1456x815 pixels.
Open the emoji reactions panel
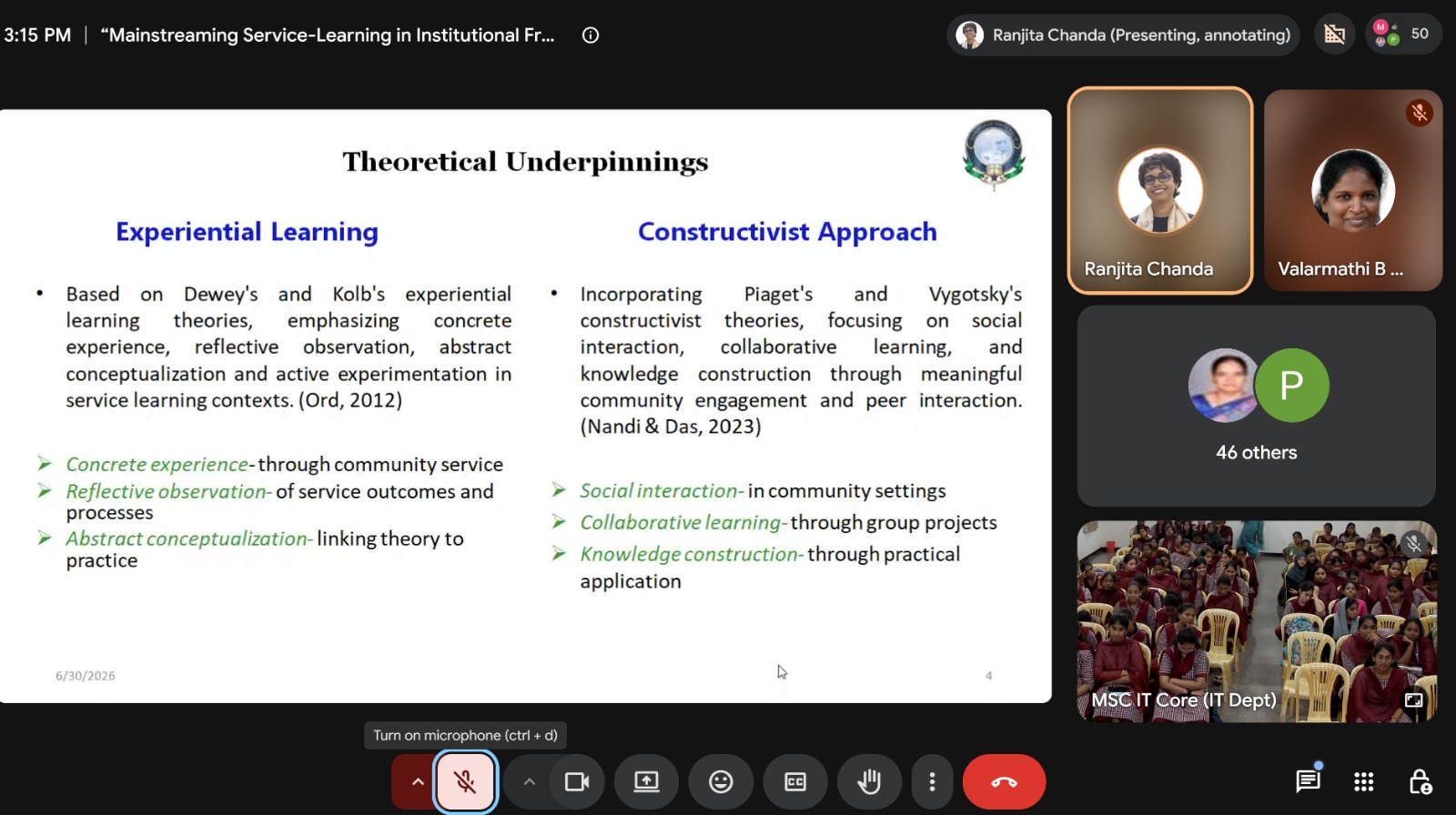click(x=721, y=781)
